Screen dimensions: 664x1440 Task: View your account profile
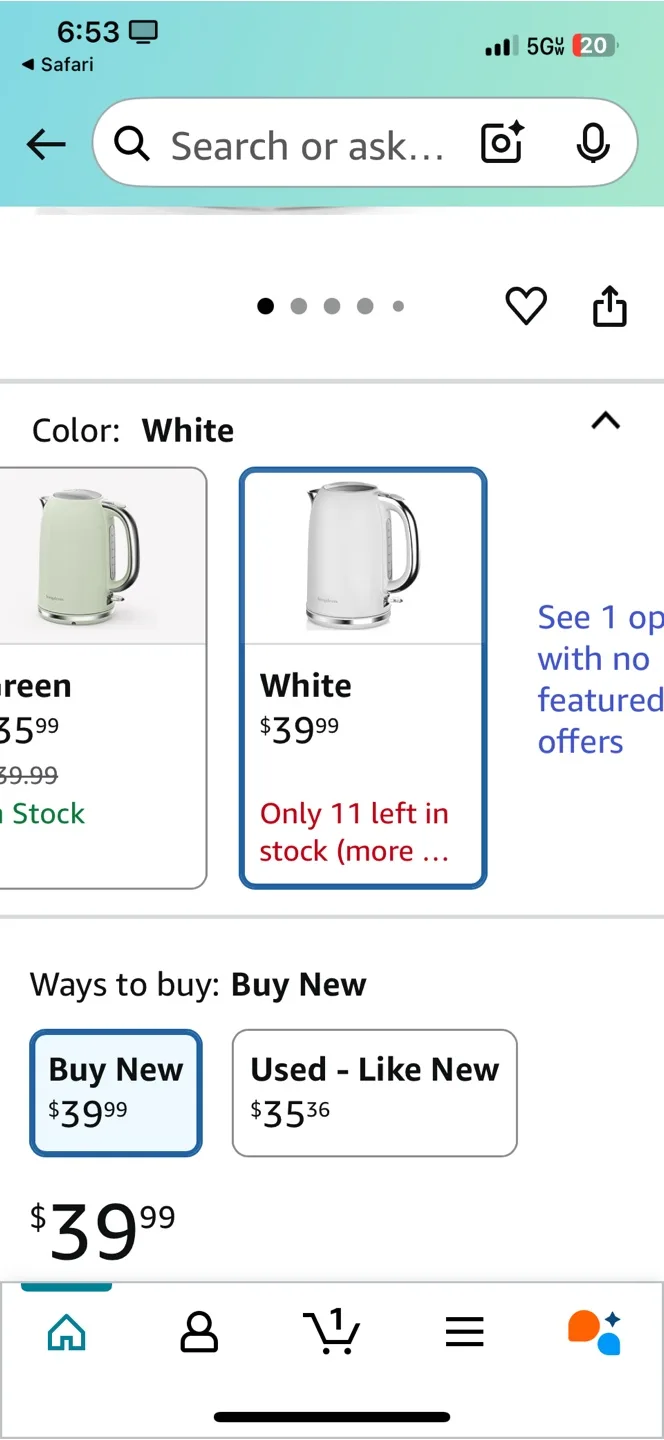pyautogui.click(x=199, y=1330)
